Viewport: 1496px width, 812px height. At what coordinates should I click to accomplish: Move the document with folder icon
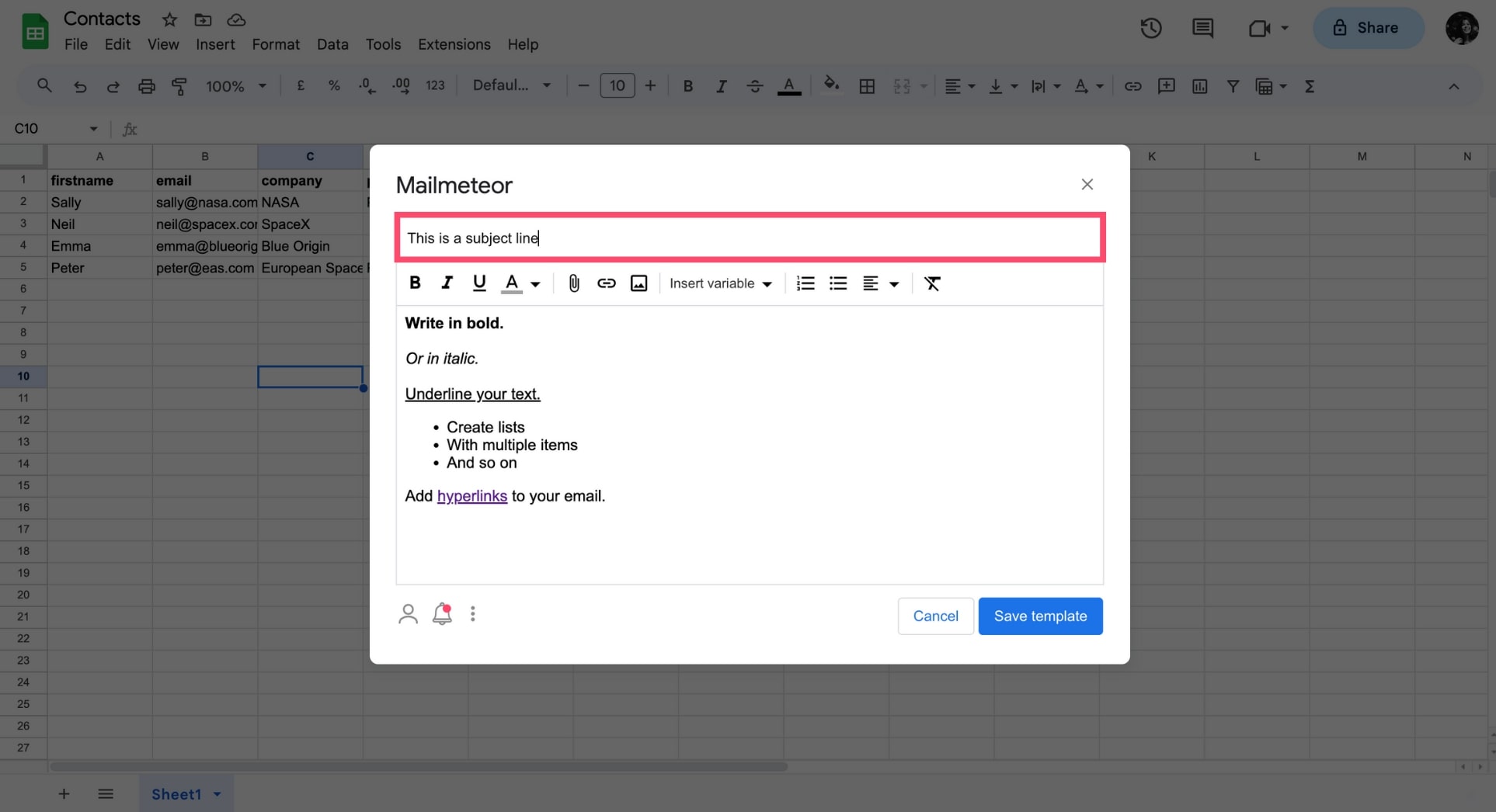(203, 19)
